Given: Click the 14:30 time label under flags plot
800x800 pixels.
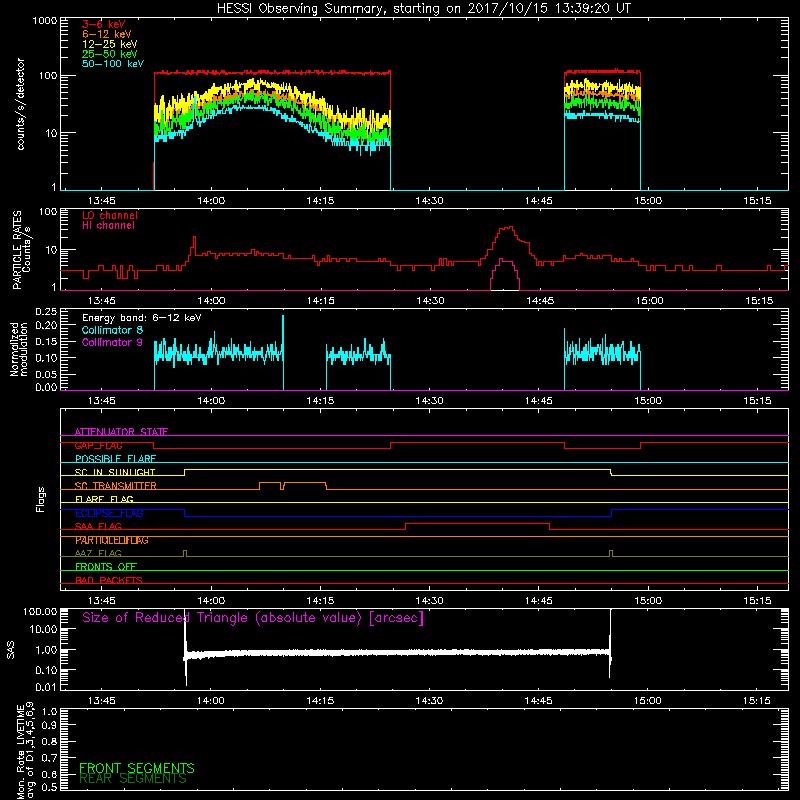Looking at the screenshot, I should pyautogui.click(x=429, y=601).
